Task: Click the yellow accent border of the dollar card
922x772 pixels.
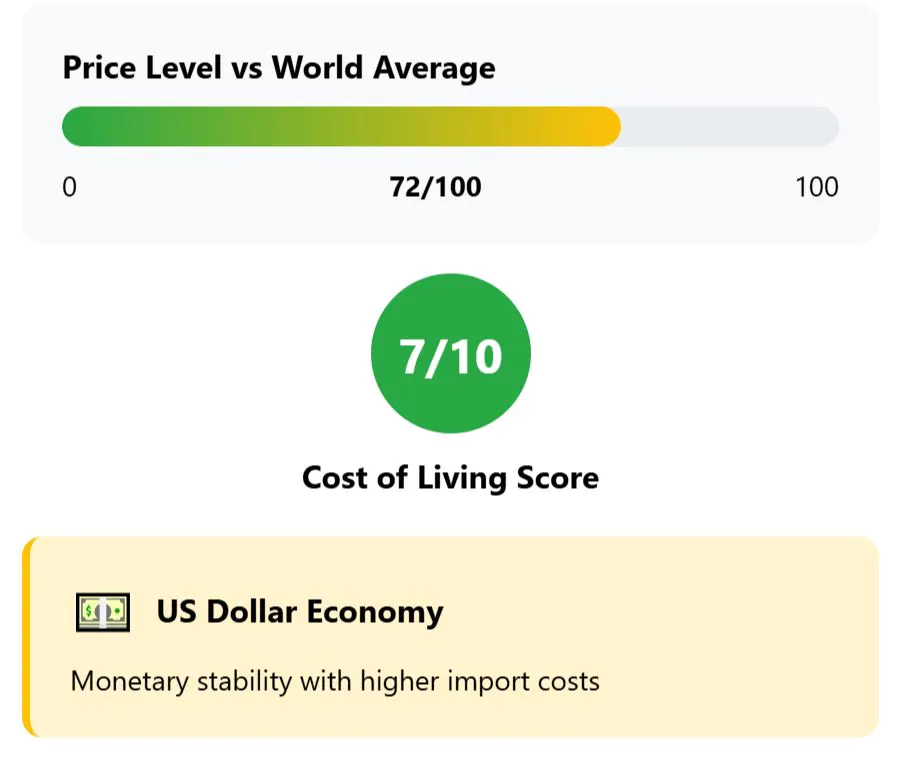Action: click(27, 637)
